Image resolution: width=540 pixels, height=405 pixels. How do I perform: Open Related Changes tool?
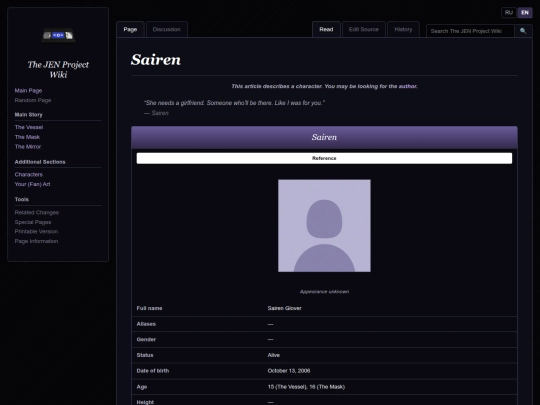pyautogui.click(x=37, y=212)
